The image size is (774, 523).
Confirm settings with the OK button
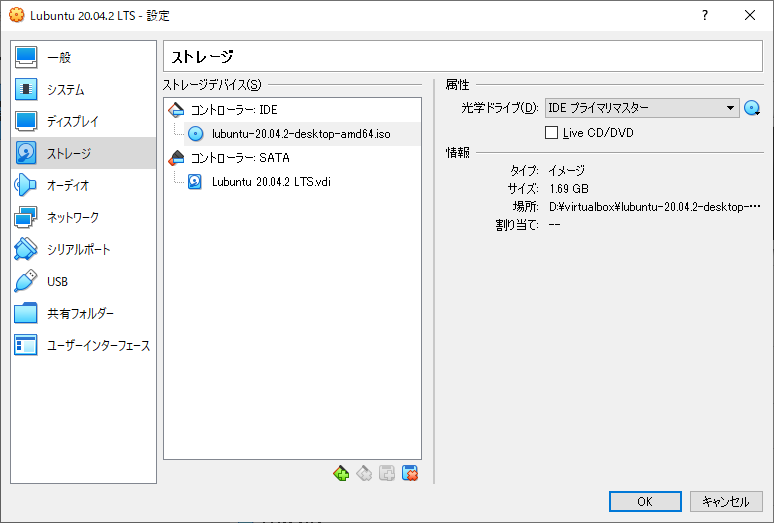[645, 501]
